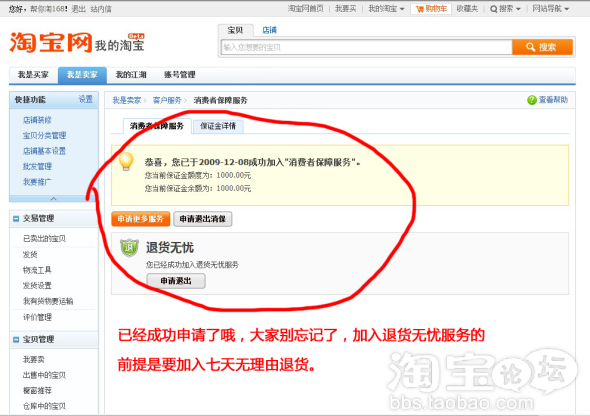Click the 您当前保证金余额为 text line
Viewport: 590px width, 416px height.
pos(198,188)
